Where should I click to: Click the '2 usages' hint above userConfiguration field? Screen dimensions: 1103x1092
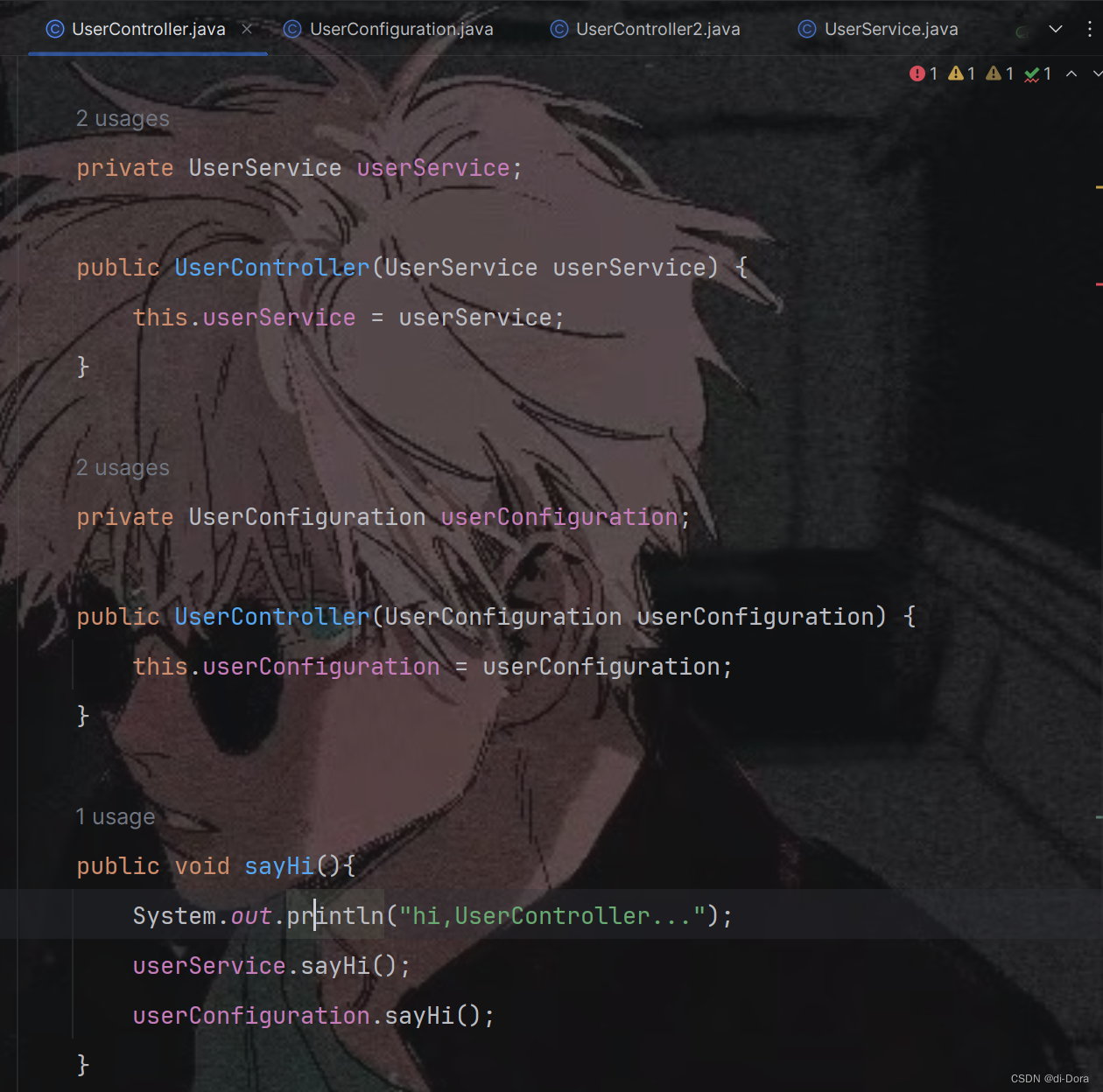[x=123, y=467]
